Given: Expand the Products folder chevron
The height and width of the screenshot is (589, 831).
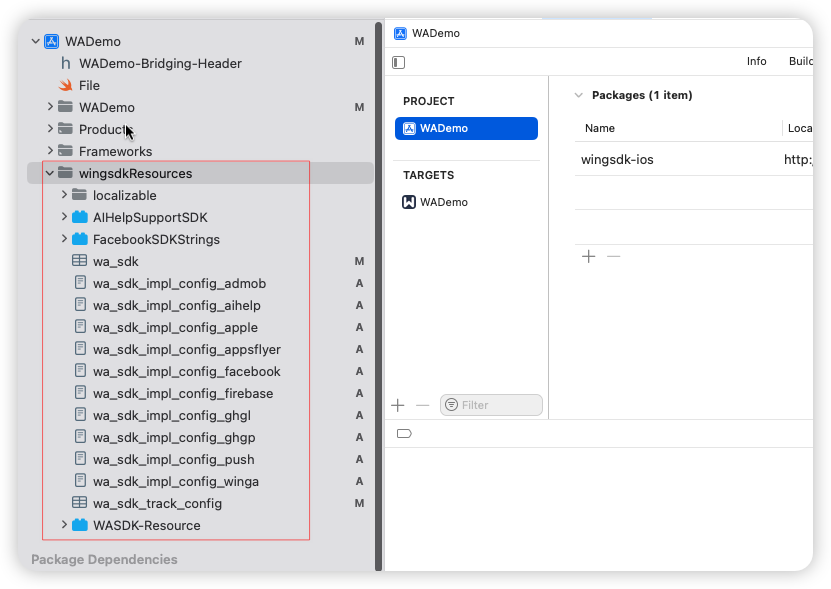Looking at the screenshot, I should pyautogui.click(x=50, y=129).
